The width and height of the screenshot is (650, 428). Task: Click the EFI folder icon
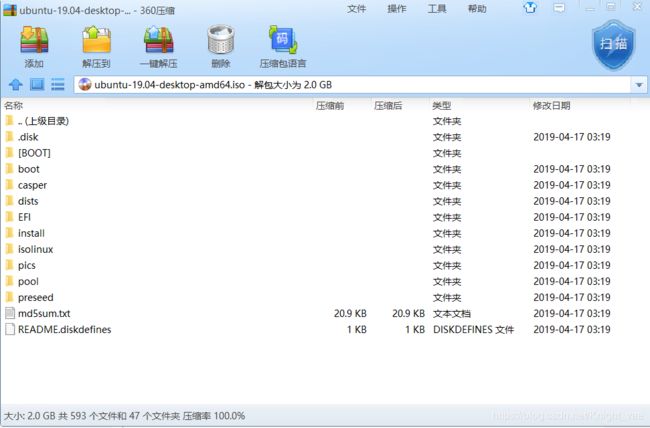coord(10,217)
